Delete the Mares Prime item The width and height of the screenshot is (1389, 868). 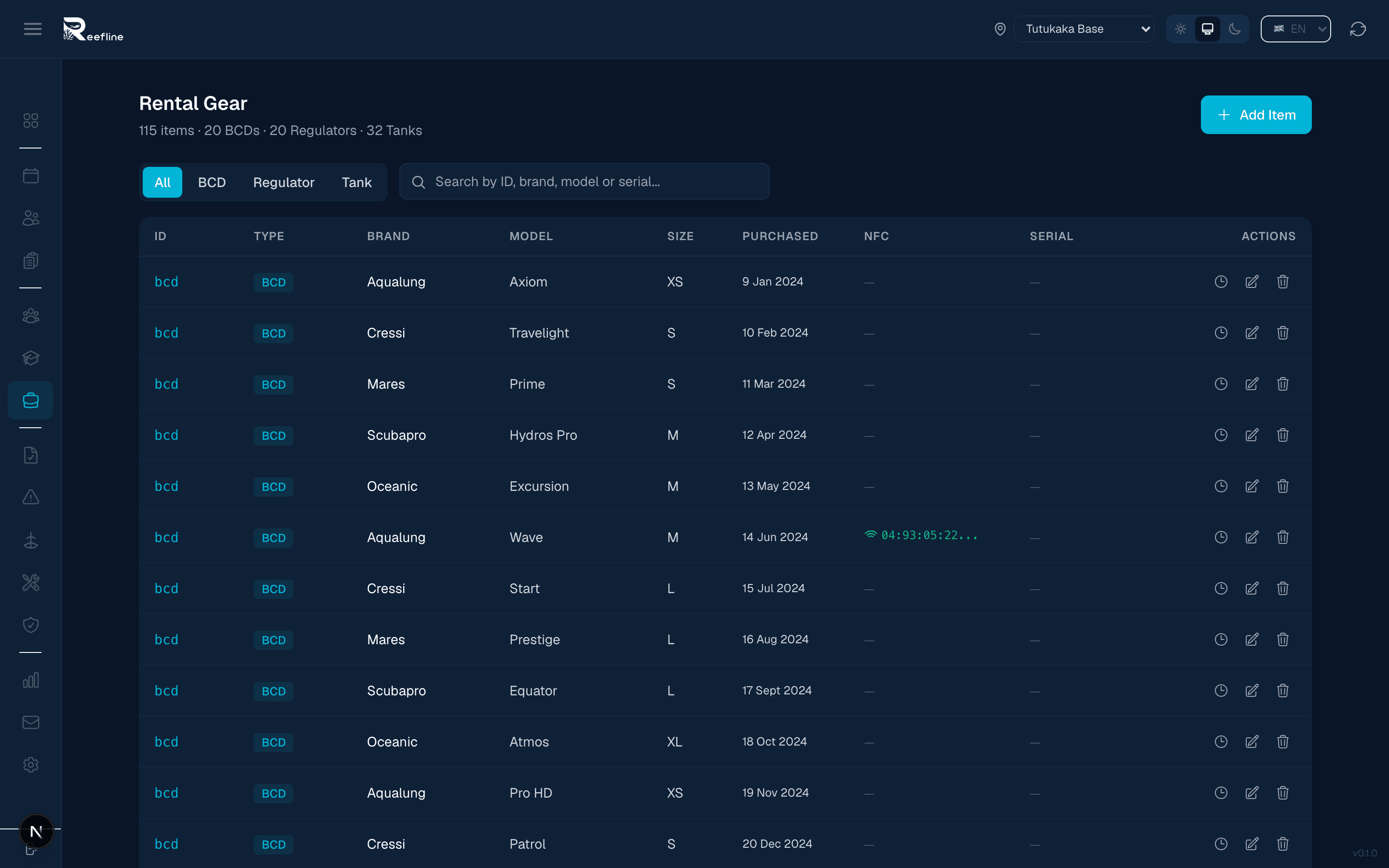tap(1283, 383)
